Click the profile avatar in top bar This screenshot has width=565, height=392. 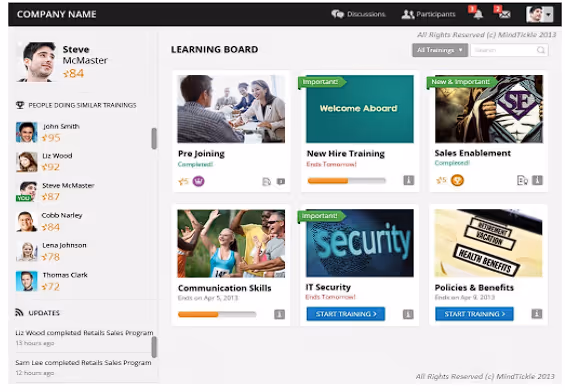coord(534,14)
